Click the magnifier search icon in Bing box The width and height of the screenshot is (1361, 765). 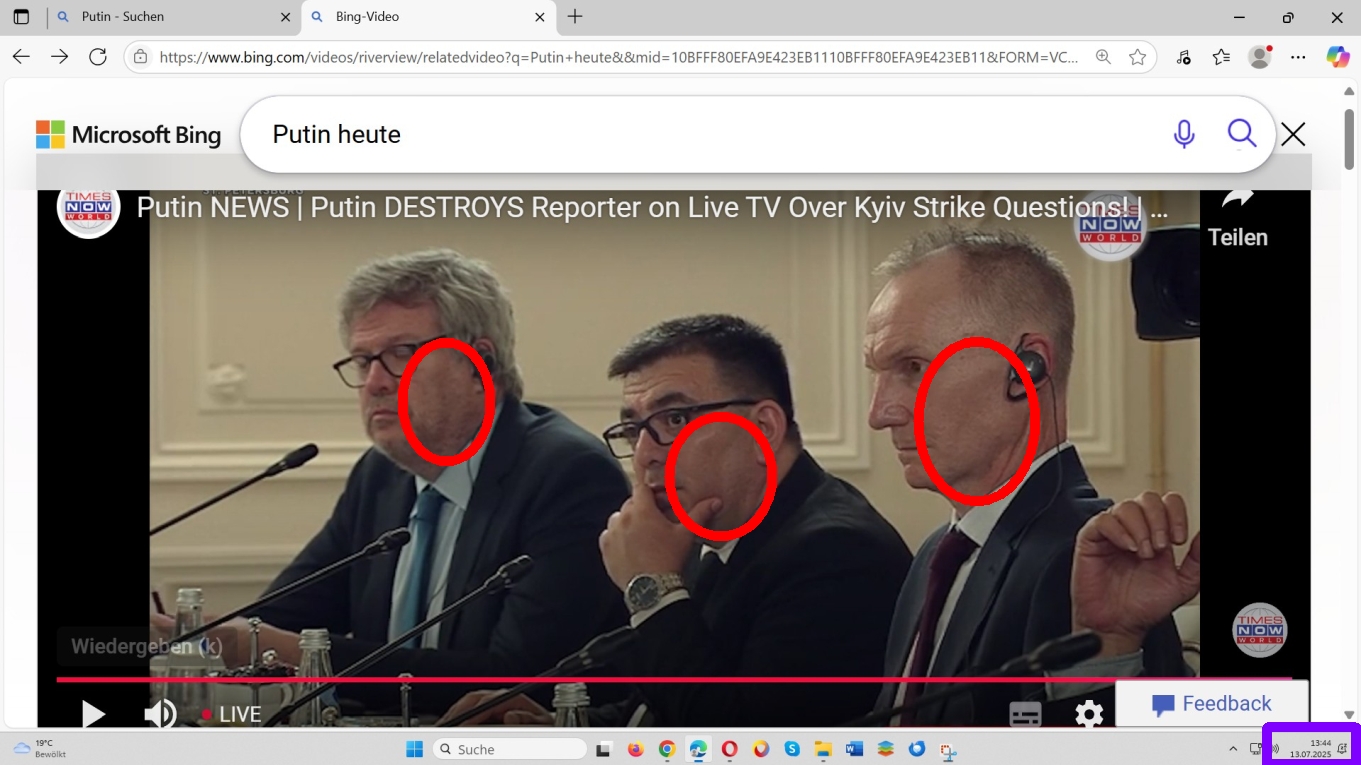point(1241,133)
